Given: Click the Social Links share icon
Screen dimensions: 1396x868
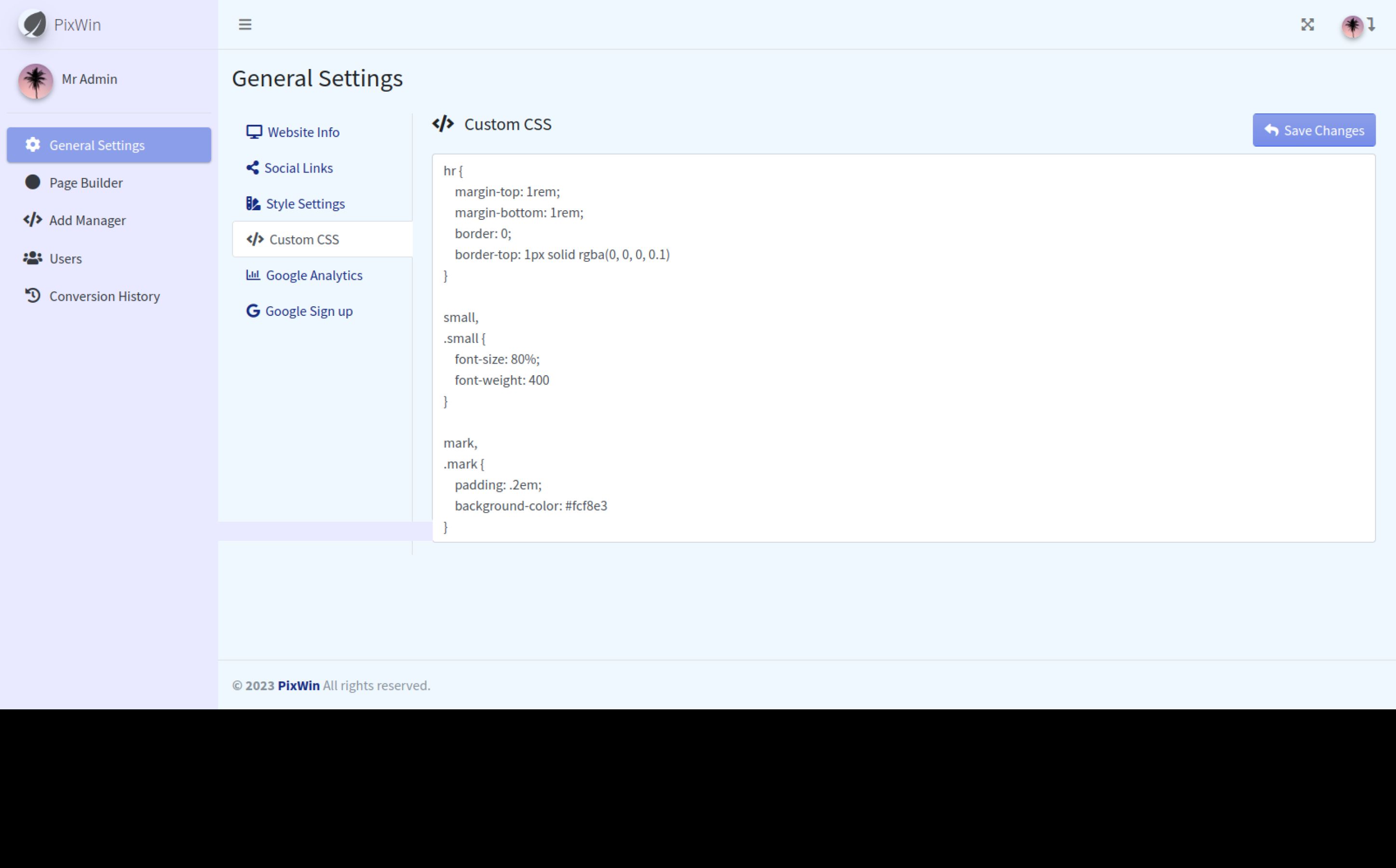Looking at the screenshot, I should 253,168.
